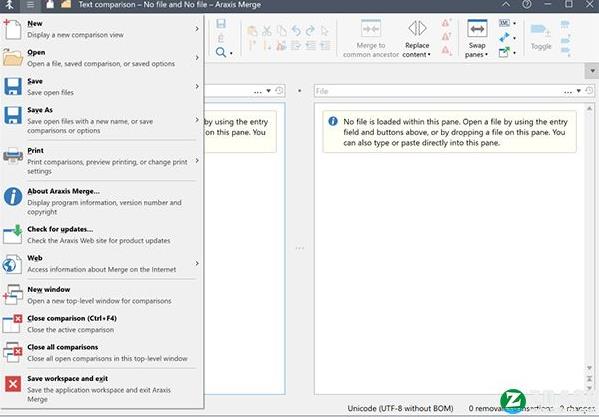This screenshot has height=417, width=599.
Task: Click the top bookmark flag icon
Action: click(x=565, y=25)
